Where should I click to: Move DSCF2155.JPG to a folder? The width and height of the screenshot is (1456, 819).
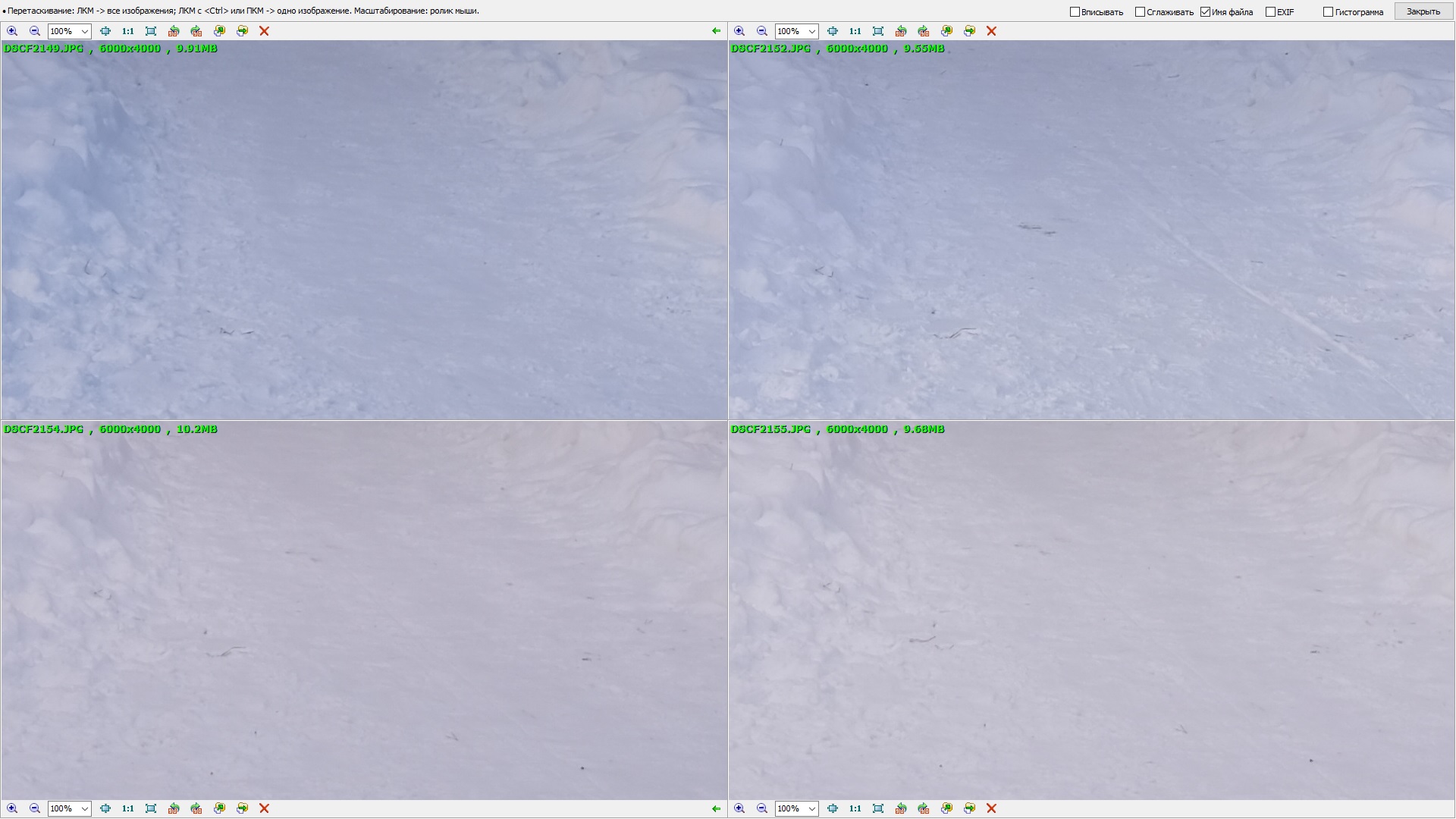(969, 808)
